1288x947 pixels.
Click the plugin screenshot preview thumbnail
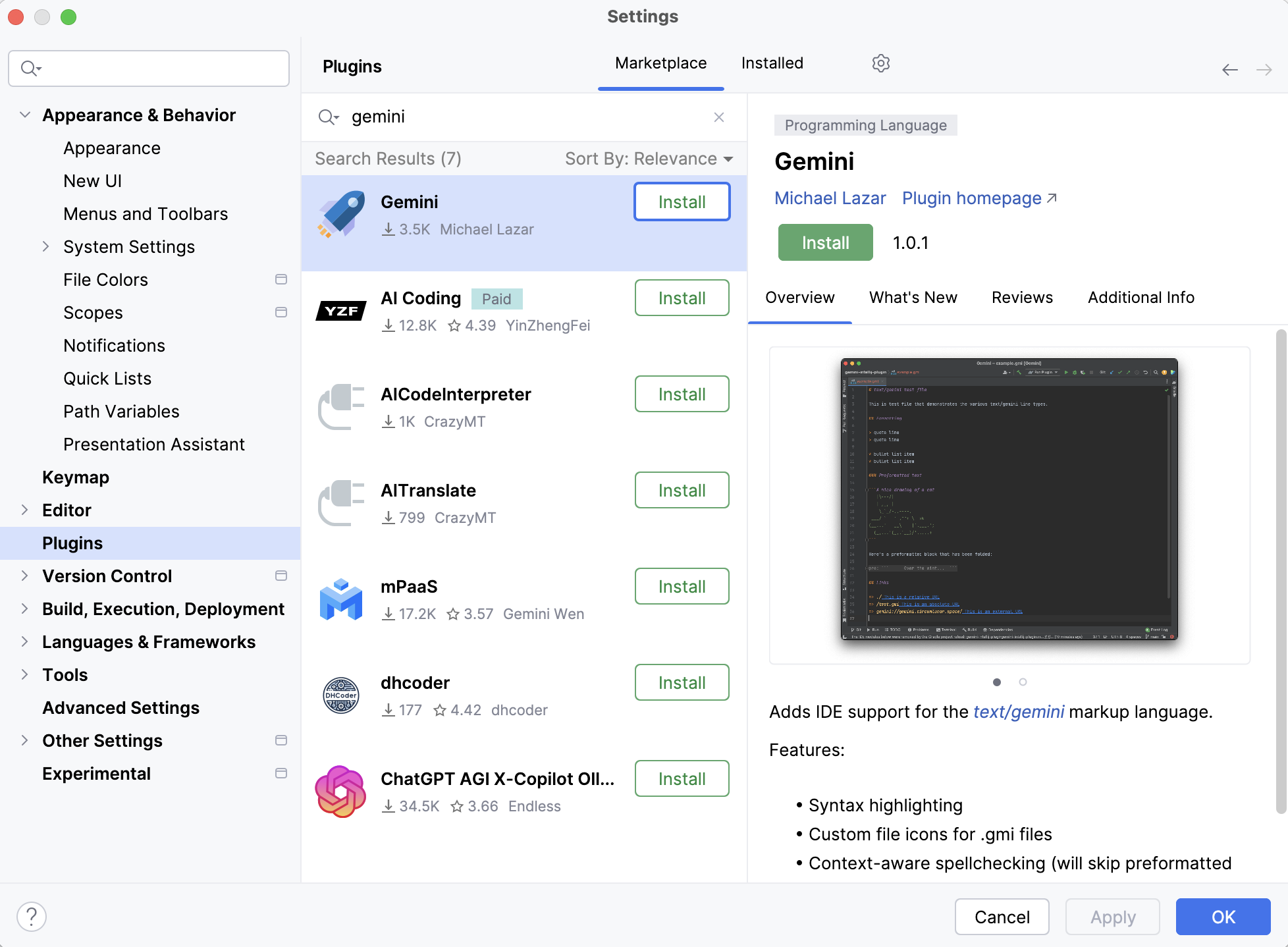pyautogui.click(x=1009, y=499)
